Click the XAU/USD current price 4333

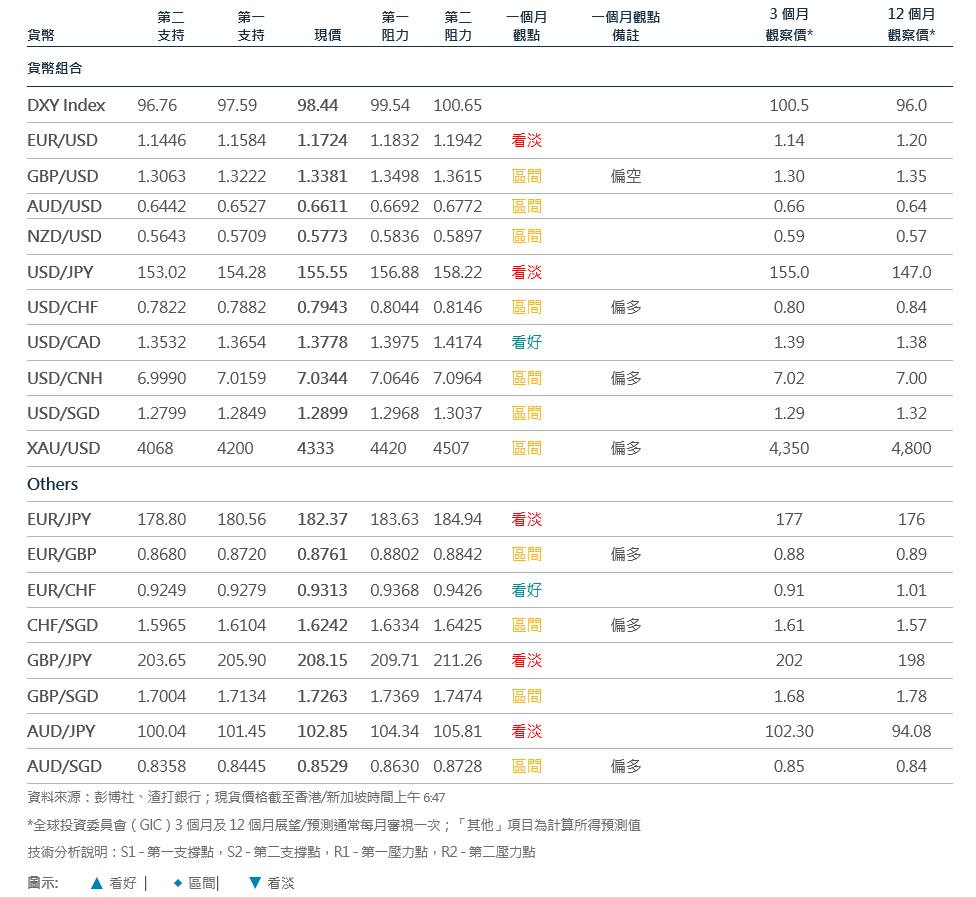(x=315, y=448)
